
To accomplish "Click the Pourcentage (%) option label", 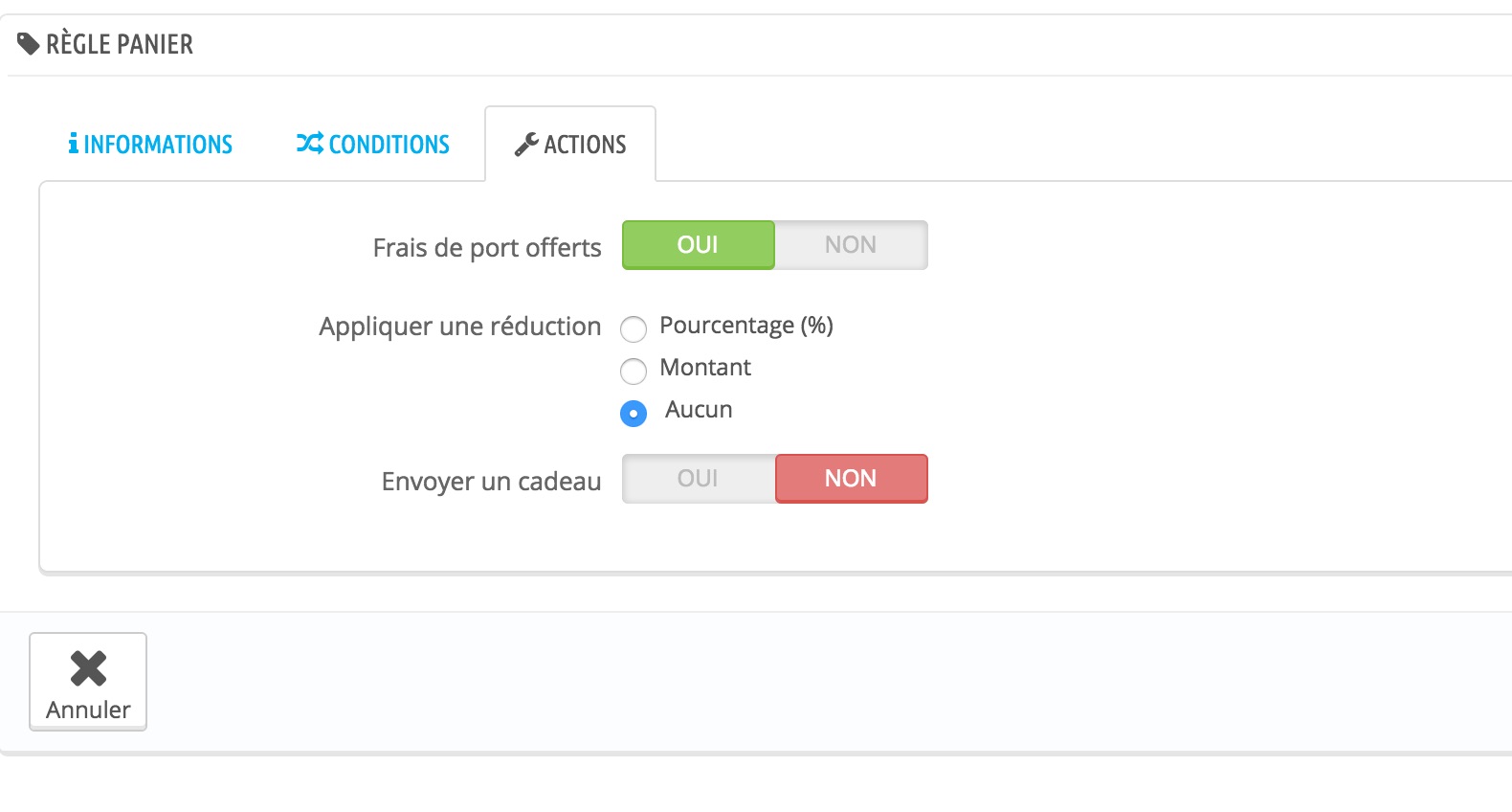I will click(x=746, y=326).
